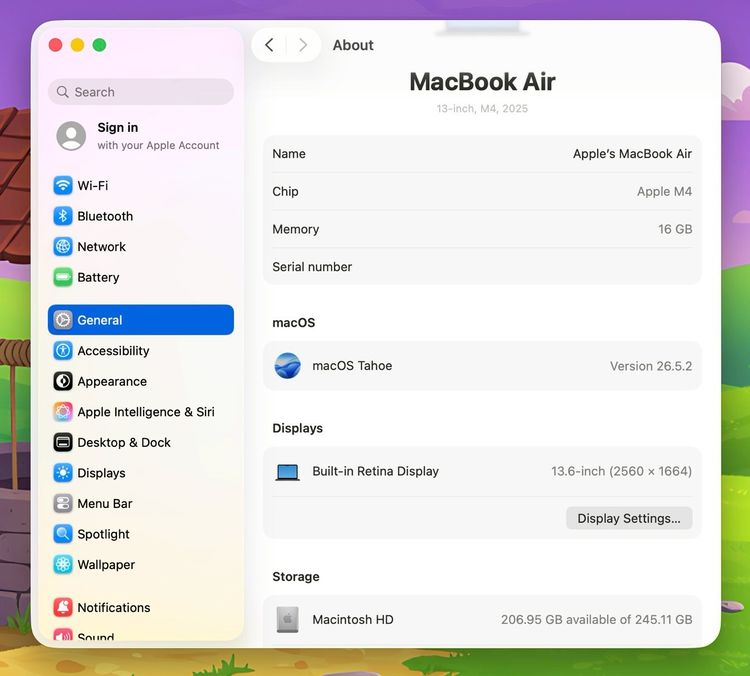Image resolution: width=750 pixels, height=676 pixels.
Task: Click the Appearance icon
Action: coord(63,381)
